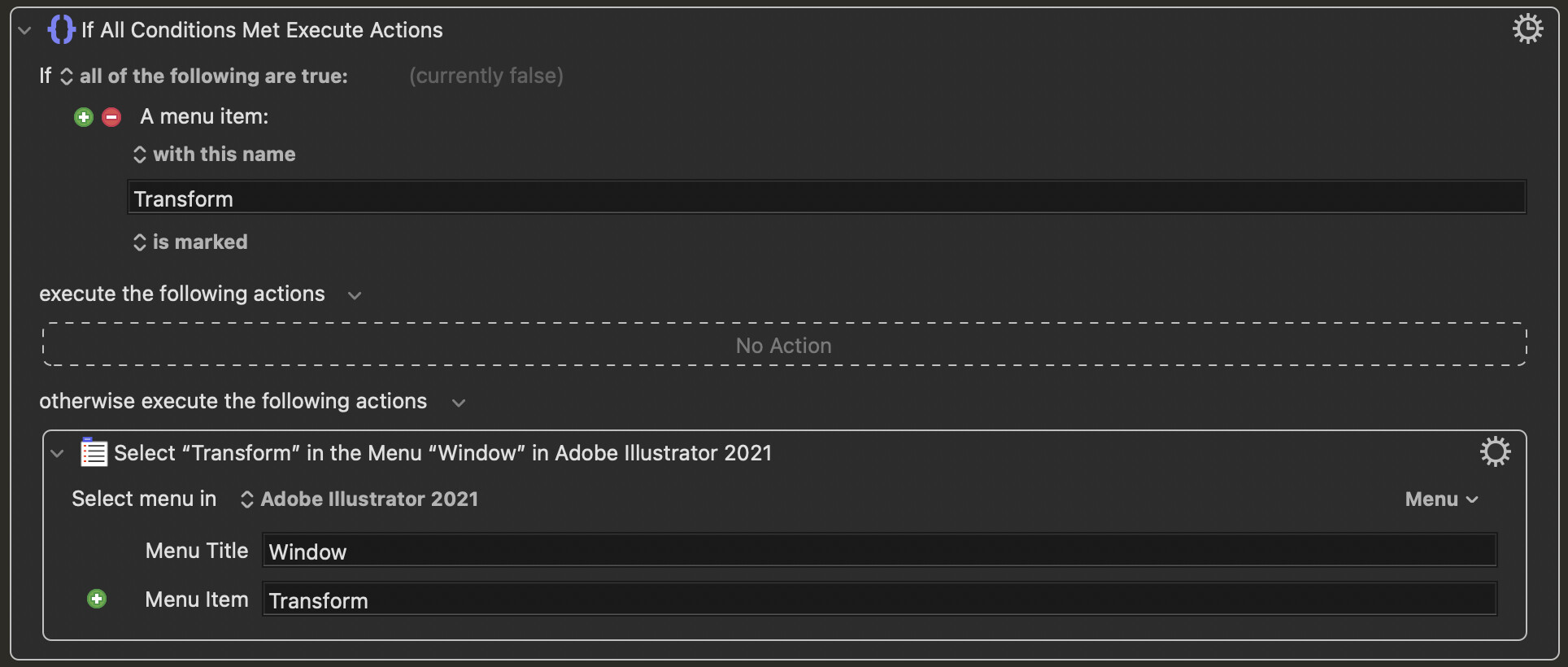Change the 'is marked' condition option
This screenshot has width=1568, height=667.
189,242
